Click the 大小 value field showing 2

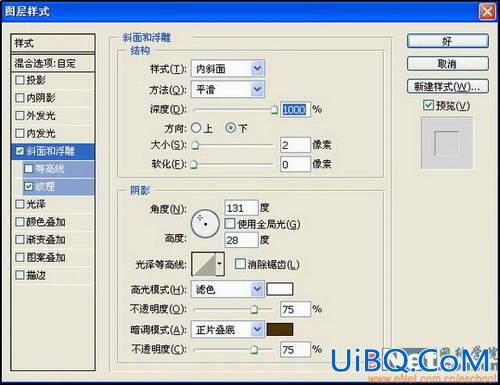[295, 145]
